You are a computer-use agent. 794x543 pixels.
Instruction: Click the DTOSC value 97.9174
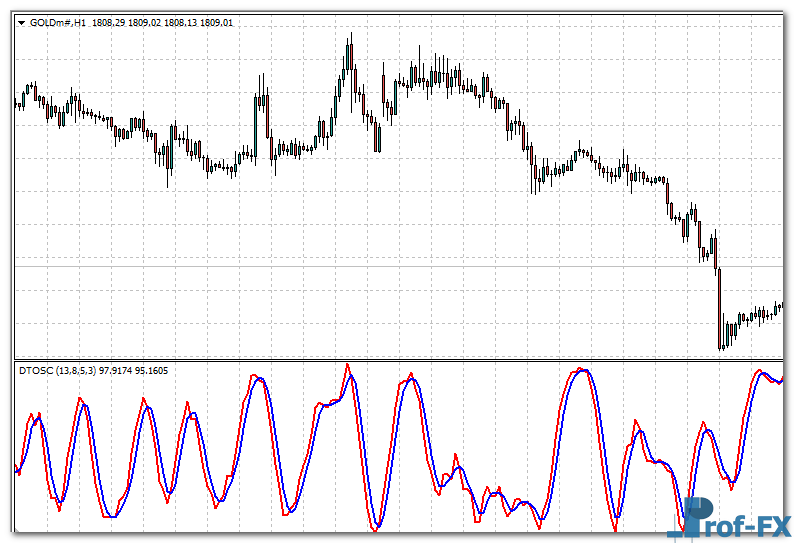pyautogui.click(x=116, y=371)
